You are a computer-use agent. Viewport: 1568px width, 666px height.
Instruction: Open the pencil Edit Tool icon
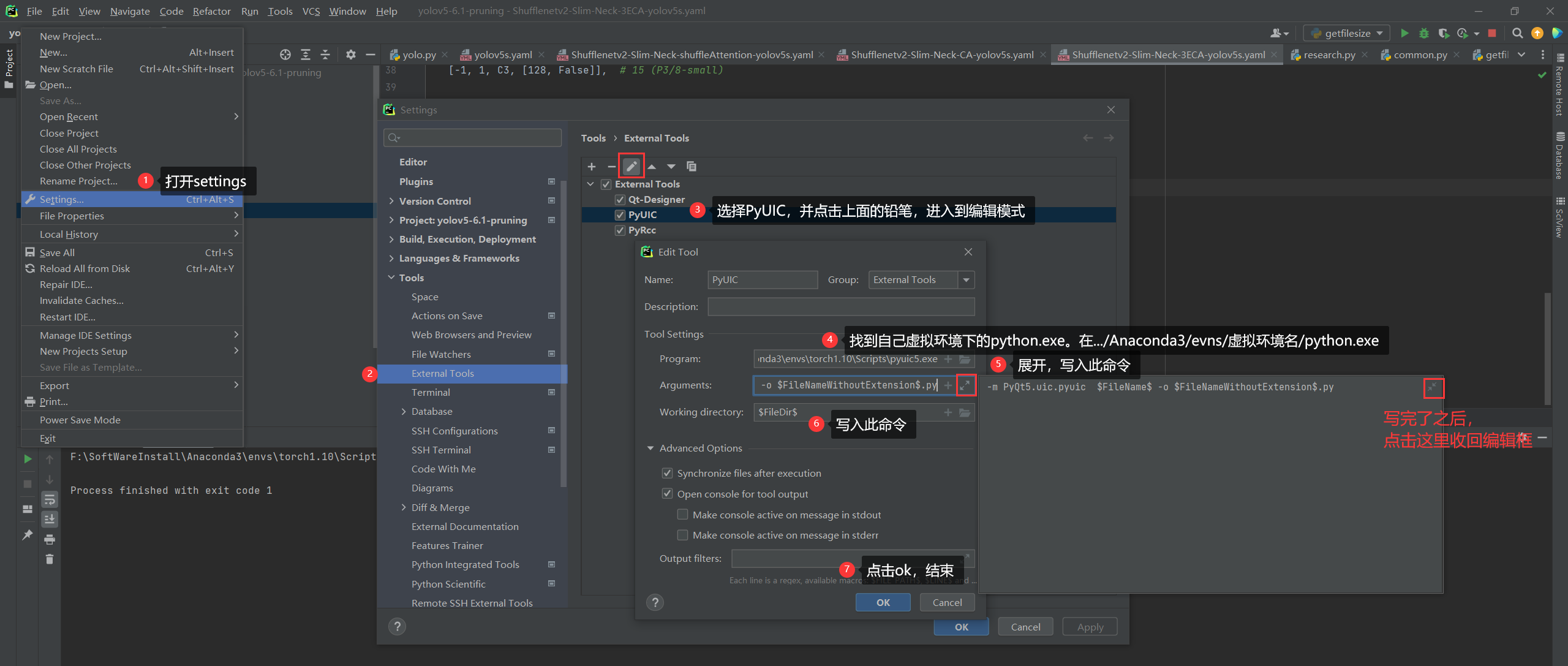pos(631,166)
